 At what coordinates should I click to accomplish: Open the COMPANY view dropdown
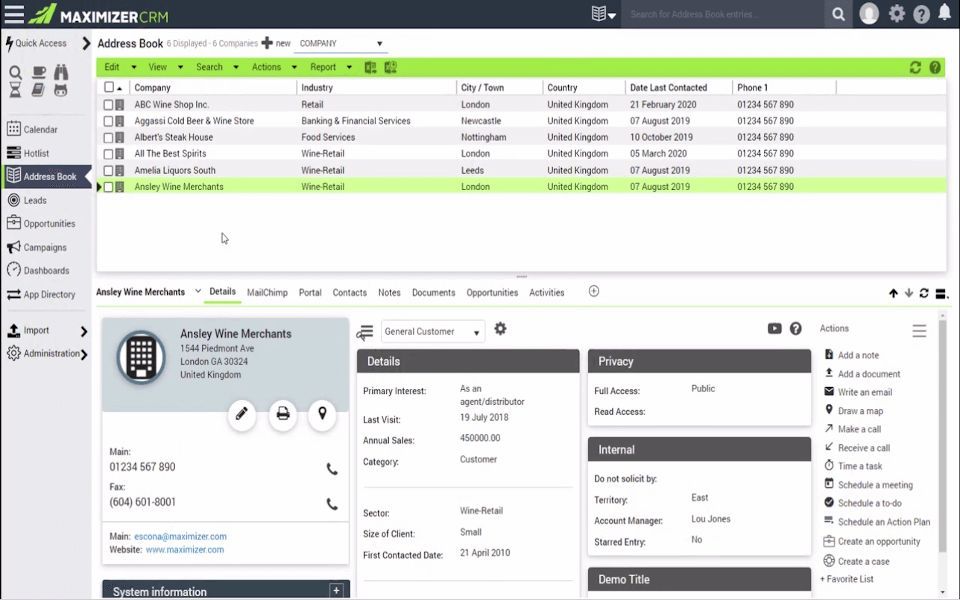click(341, 43)
